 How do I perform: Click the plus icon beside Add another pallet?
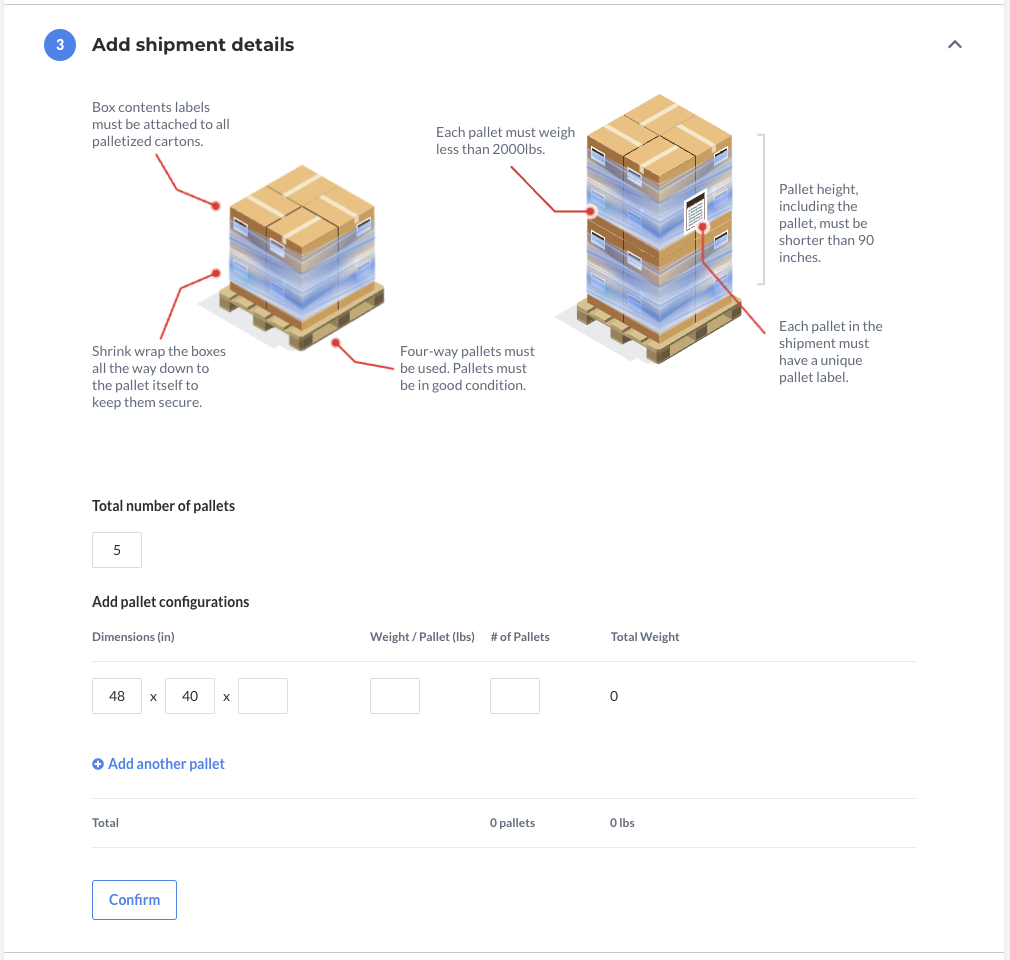(x=98, y=764)
